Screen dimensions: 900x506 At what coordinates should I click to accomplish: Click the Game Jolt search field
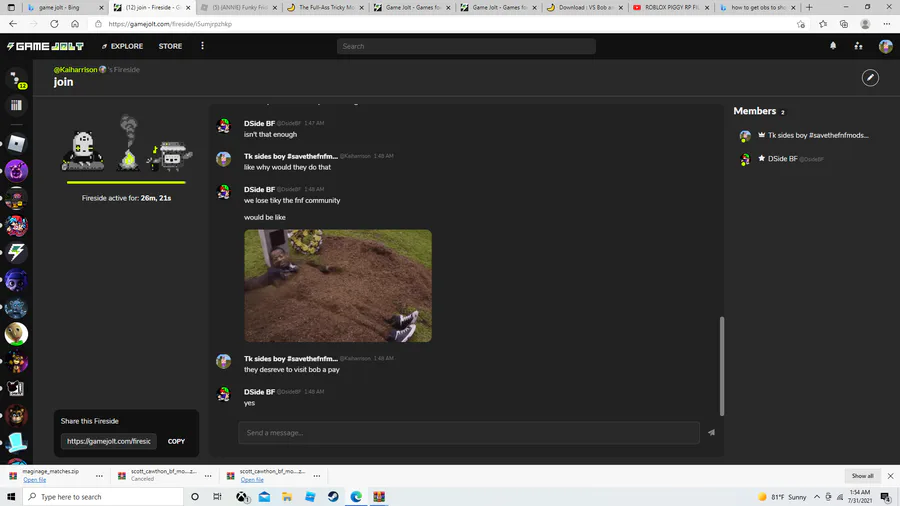466,46
